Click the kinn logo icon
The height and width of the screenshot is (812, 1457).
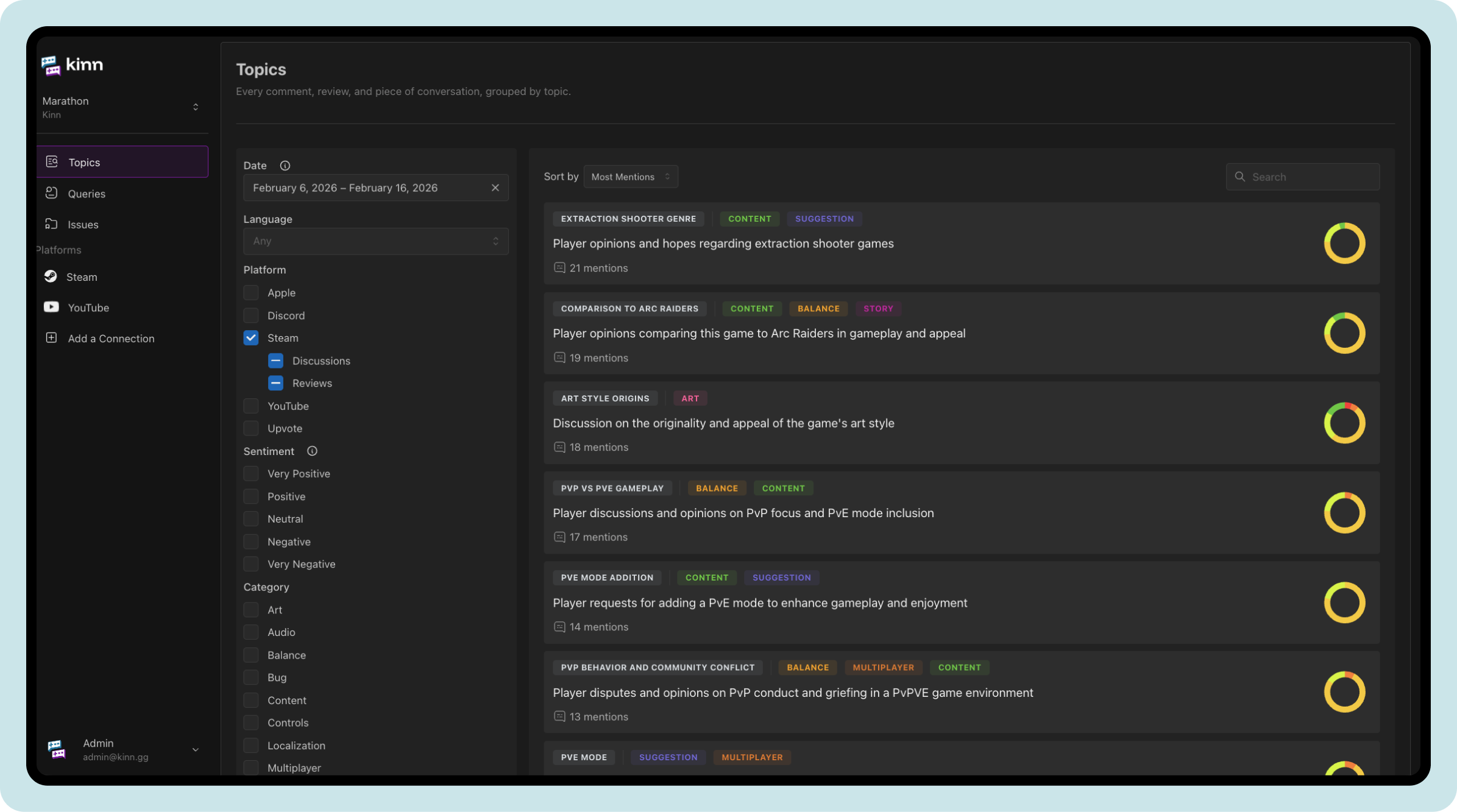coord(51,65)
